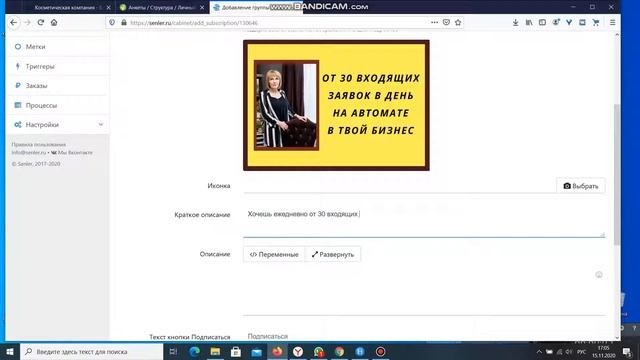Click the padlock site info icon
The image size is (640, 360).
[124, 22]
